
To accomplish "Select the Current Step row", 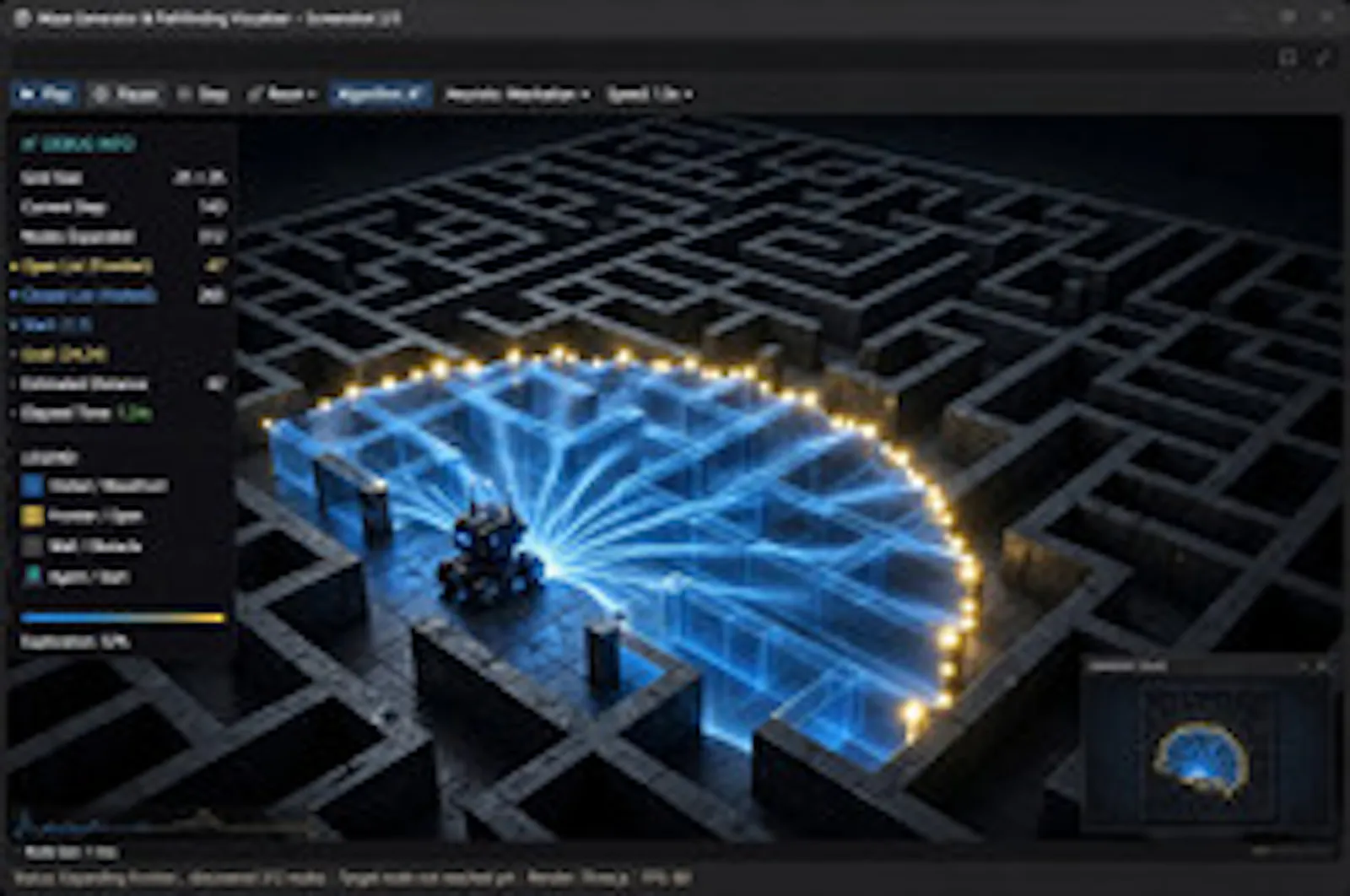I will (122, 207).
